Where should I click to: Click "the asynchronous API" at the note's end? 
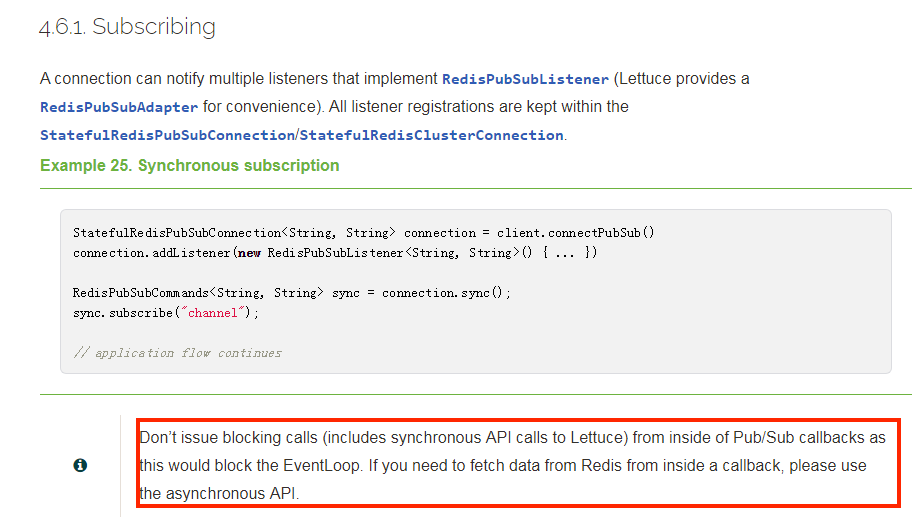click(x=219, y=493)
